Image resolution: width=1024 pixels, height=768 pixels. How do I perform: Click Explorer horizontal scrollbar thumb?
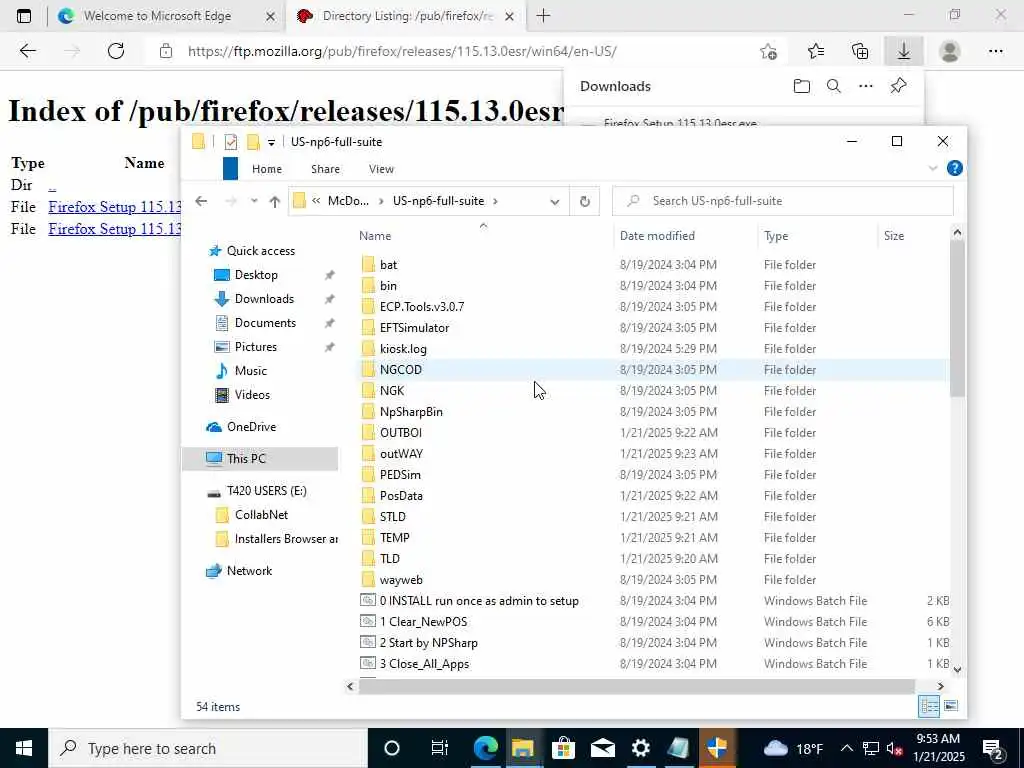[x=636, y=686]
